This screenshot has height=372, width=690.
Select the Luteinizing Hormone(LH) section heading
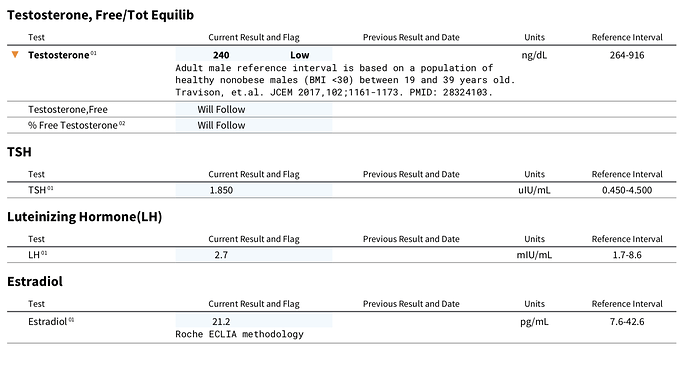(x=84, y=217)
